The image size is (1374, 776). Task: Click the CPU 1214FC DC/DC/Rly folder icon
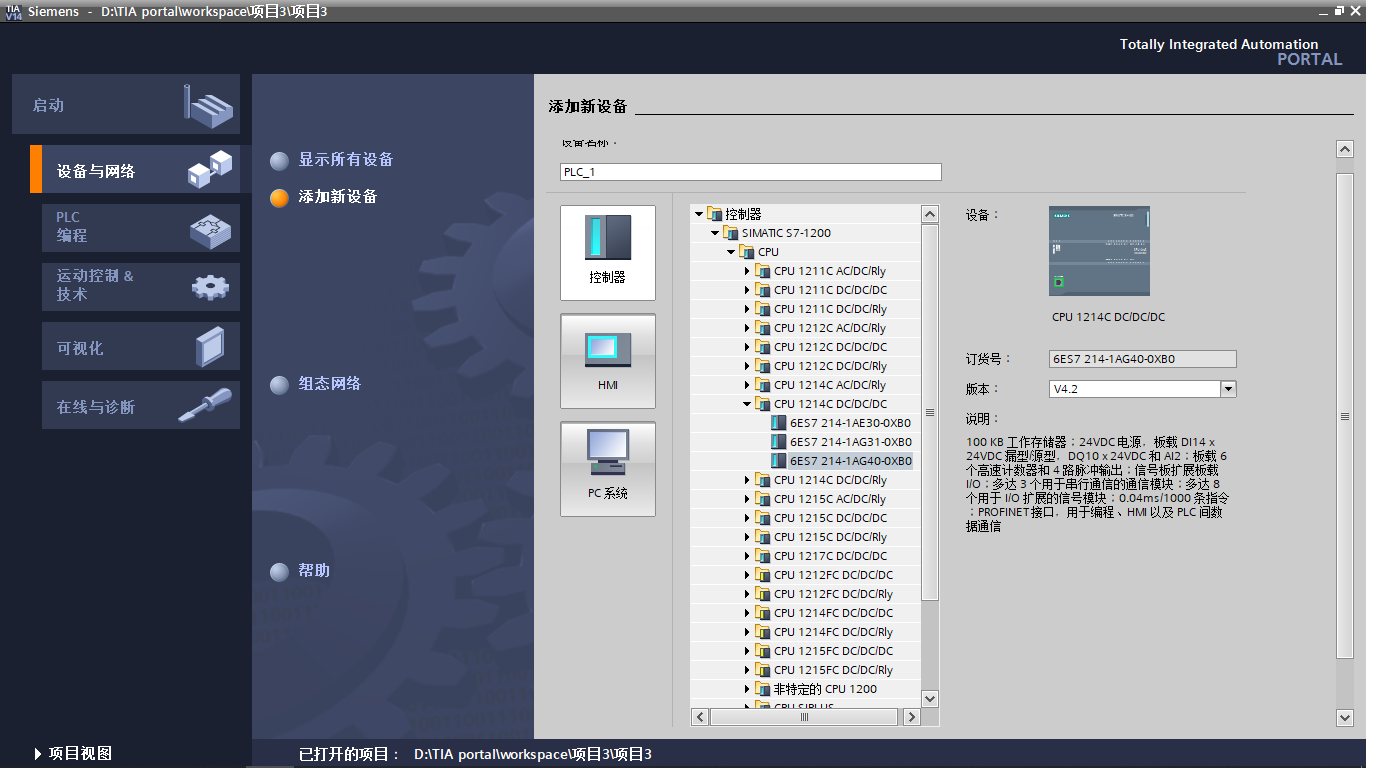pyautogui.click(x=762, y=632)
